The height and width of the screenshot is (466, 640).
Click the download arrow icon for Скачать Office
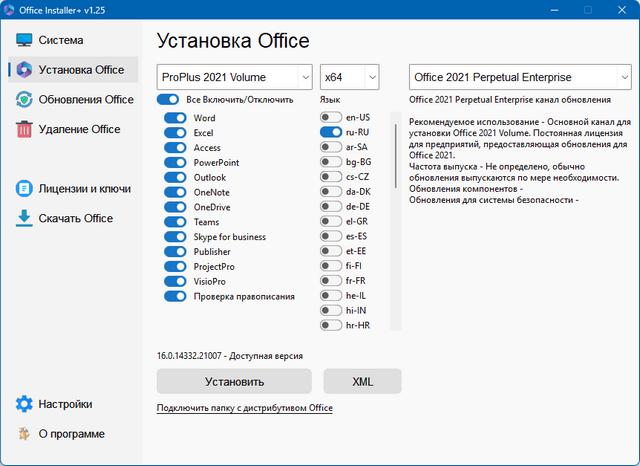click(24, 218)
